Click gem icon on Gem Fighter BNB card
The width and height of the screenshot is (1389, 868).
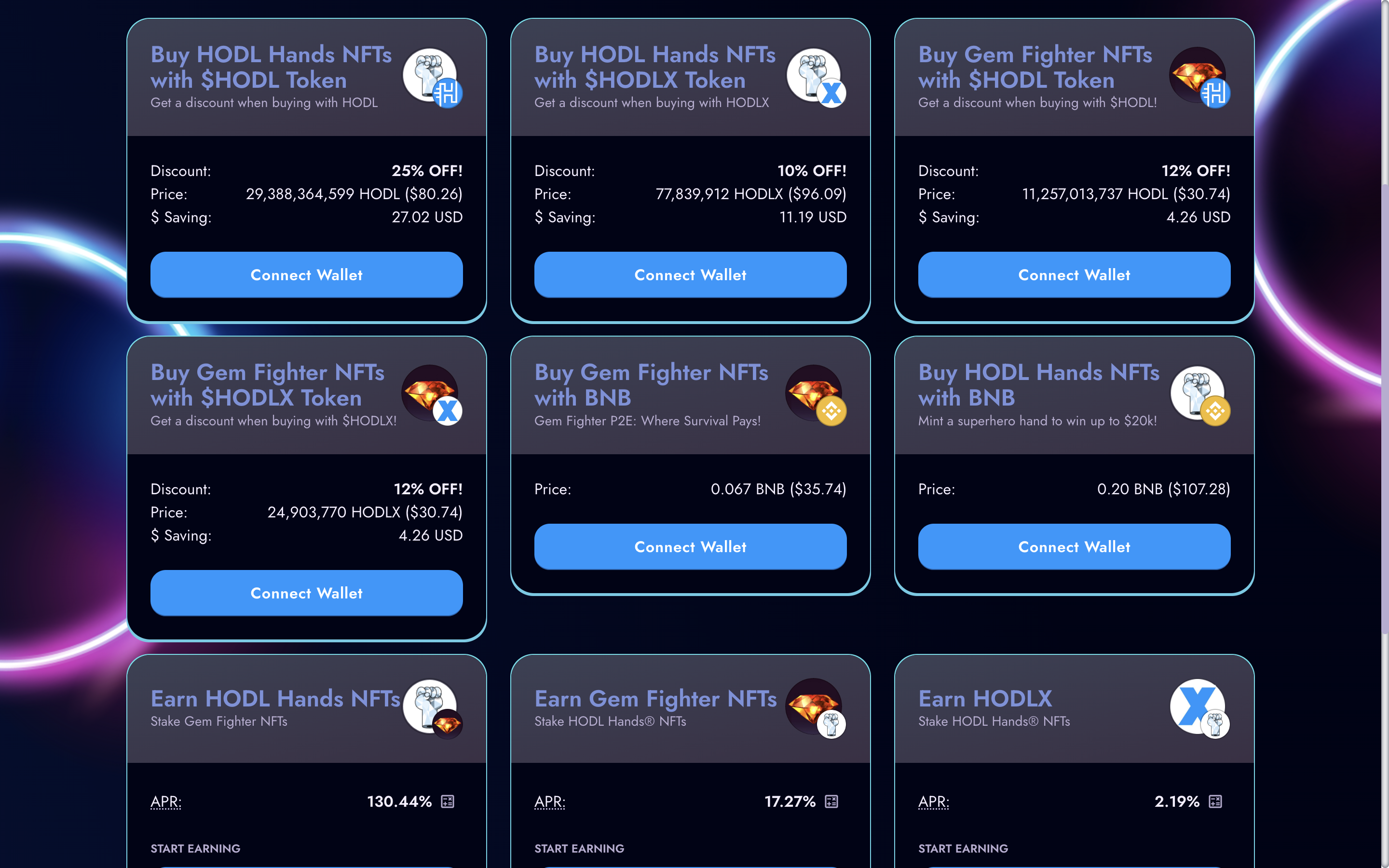coord(814,393)
